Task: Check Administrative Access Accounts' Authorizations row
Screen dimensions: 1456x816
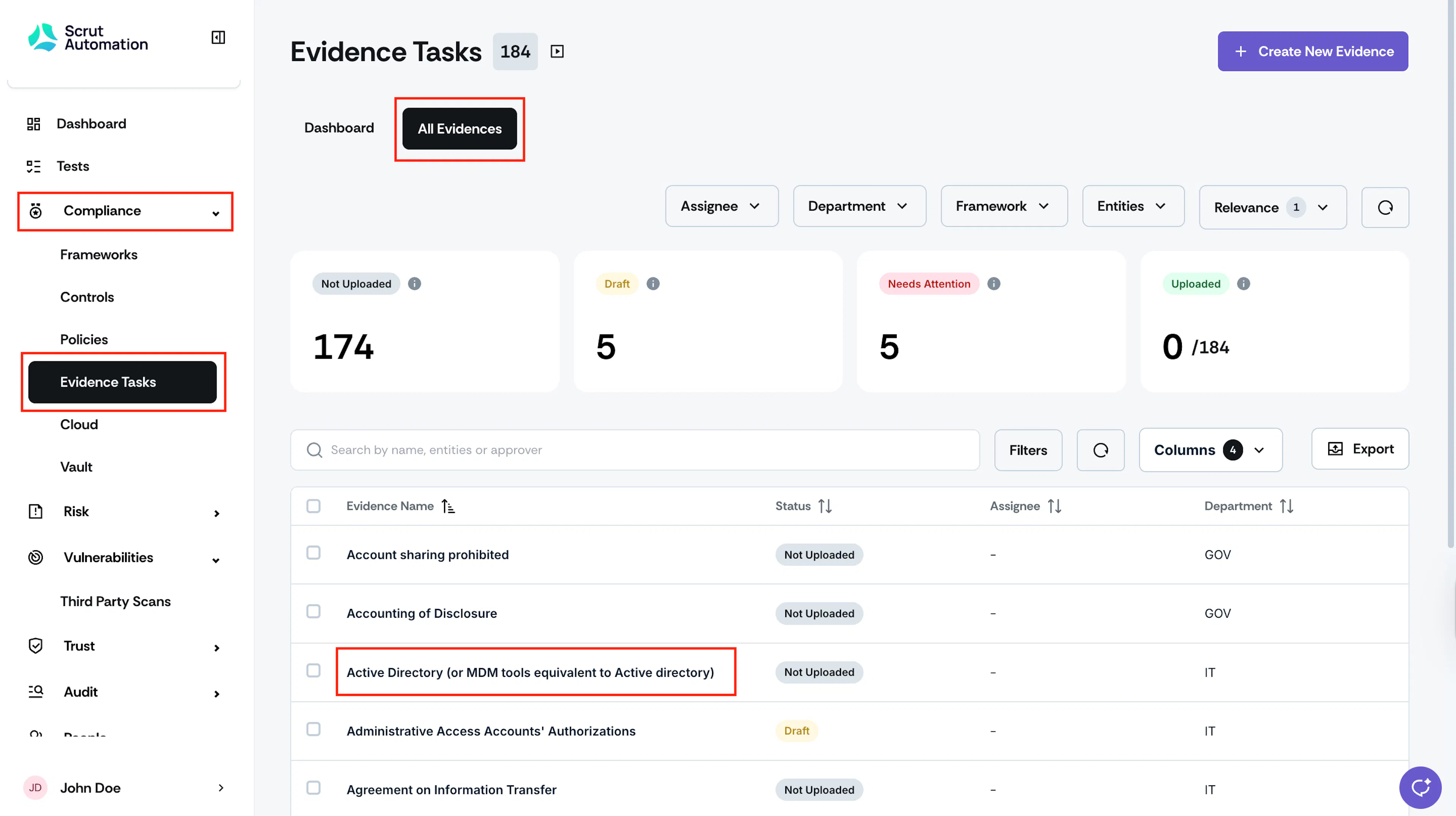Action: pos(313,730)
